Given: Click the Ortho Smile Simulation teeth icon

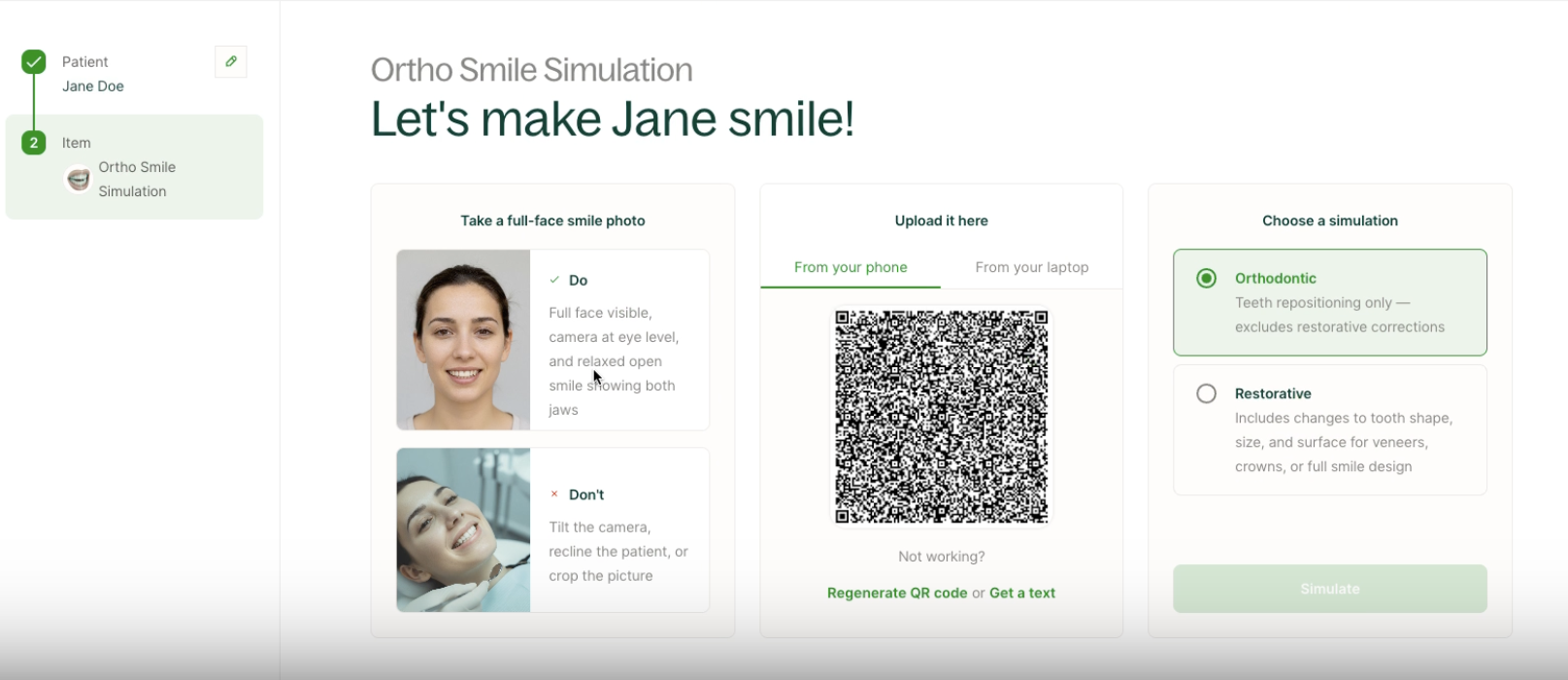Looking at the screenshot, I should point(78,180).
